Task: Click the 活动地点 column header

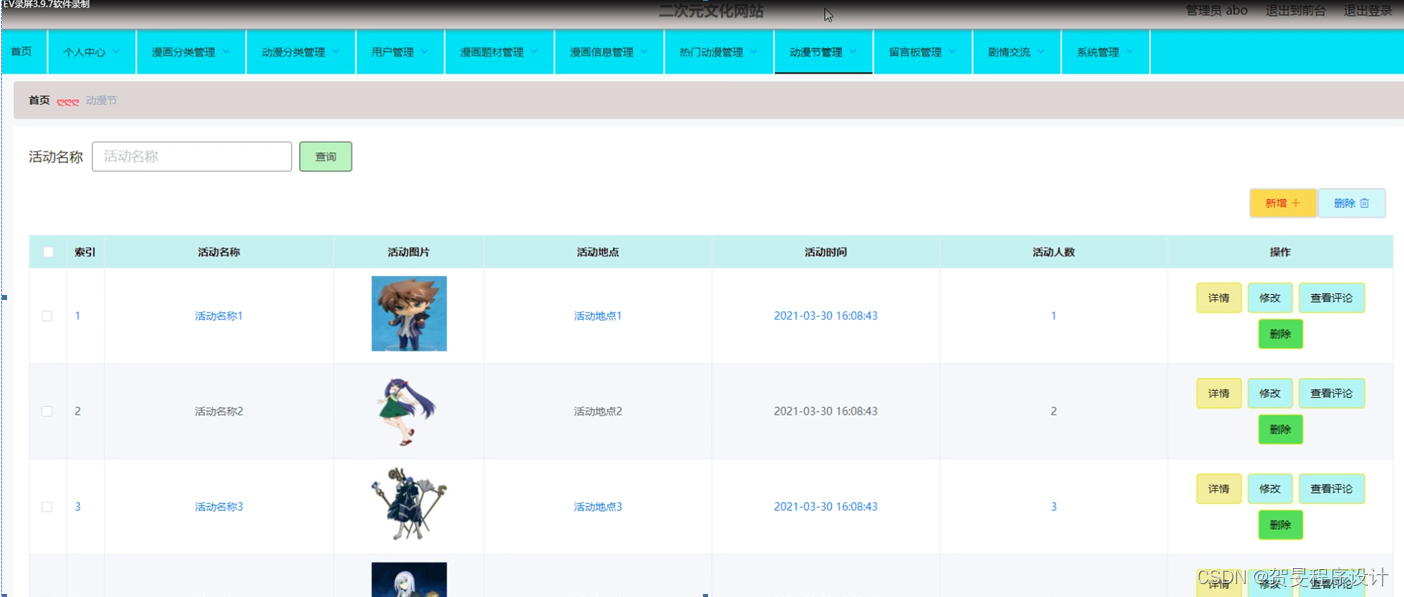Action: (598, 252)
